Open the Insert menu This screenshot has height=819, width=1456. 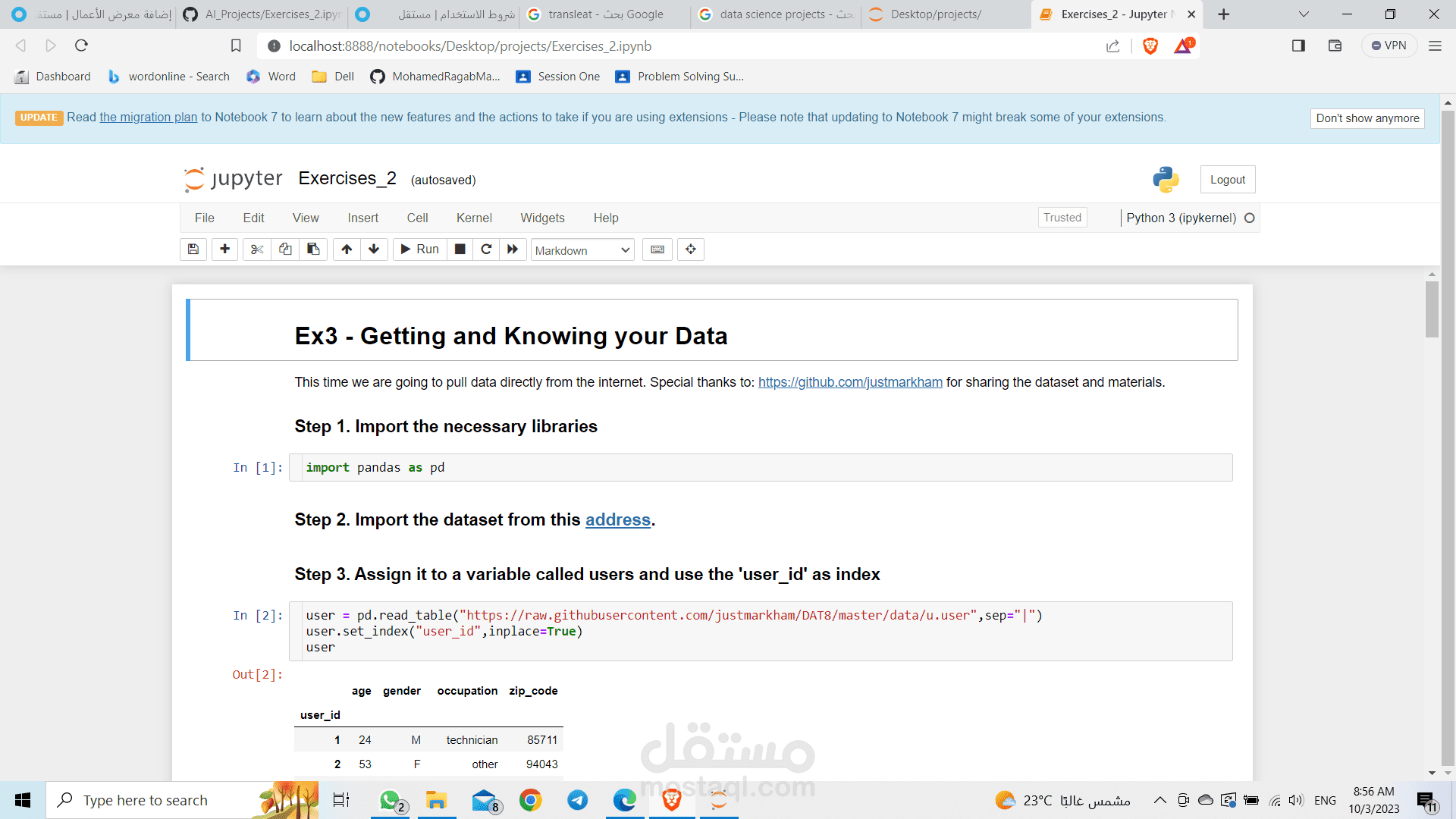coord(363,218)
